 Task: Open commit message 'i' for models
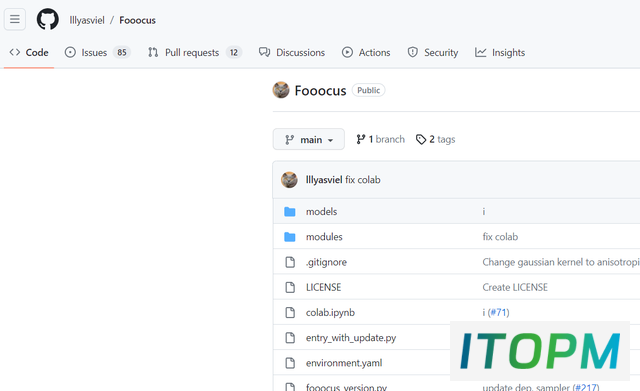pyautogui.click(x=484, y=211)
